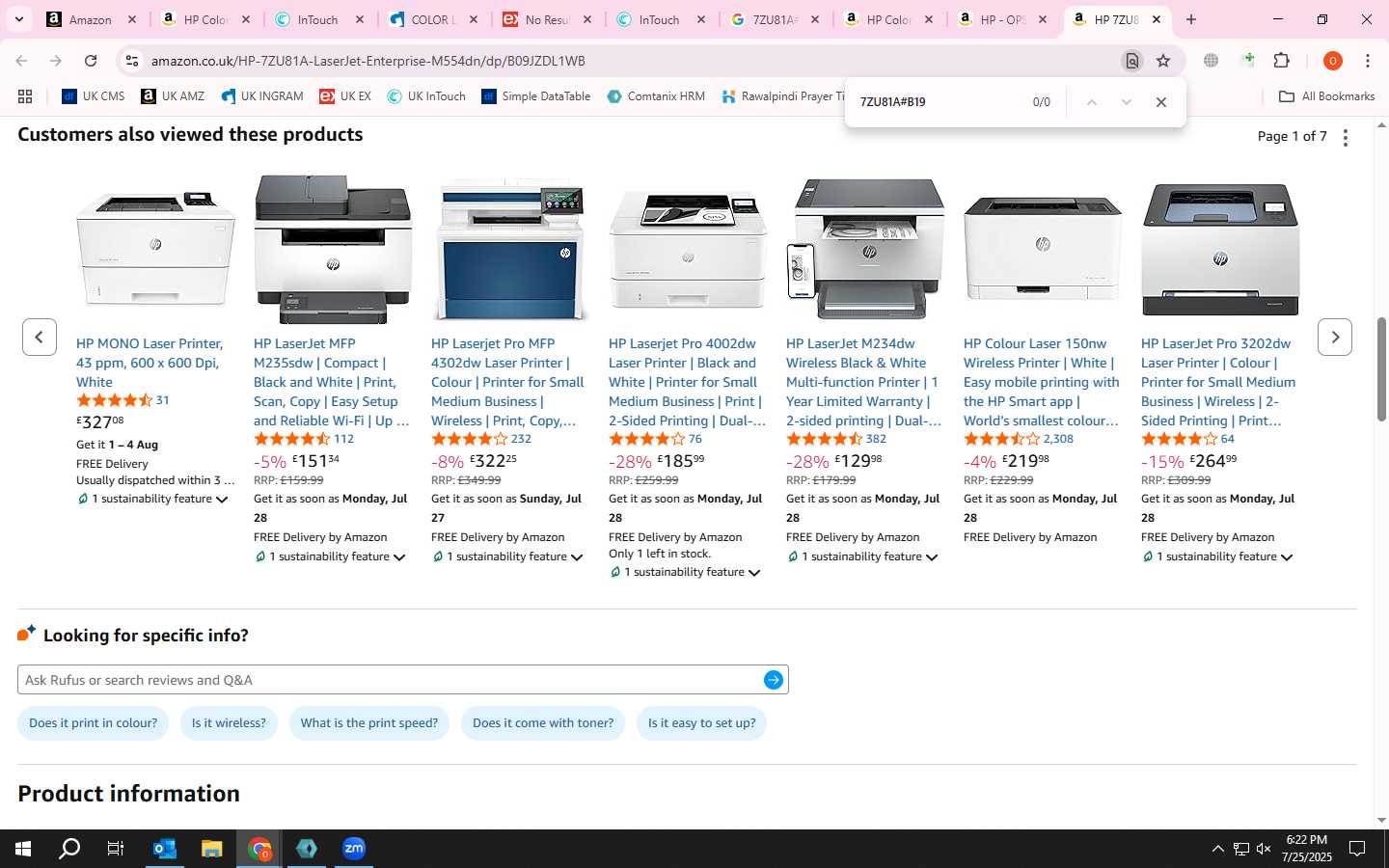
Task: Ask 'Does it print in colour?'
Action: pos(94,722)
